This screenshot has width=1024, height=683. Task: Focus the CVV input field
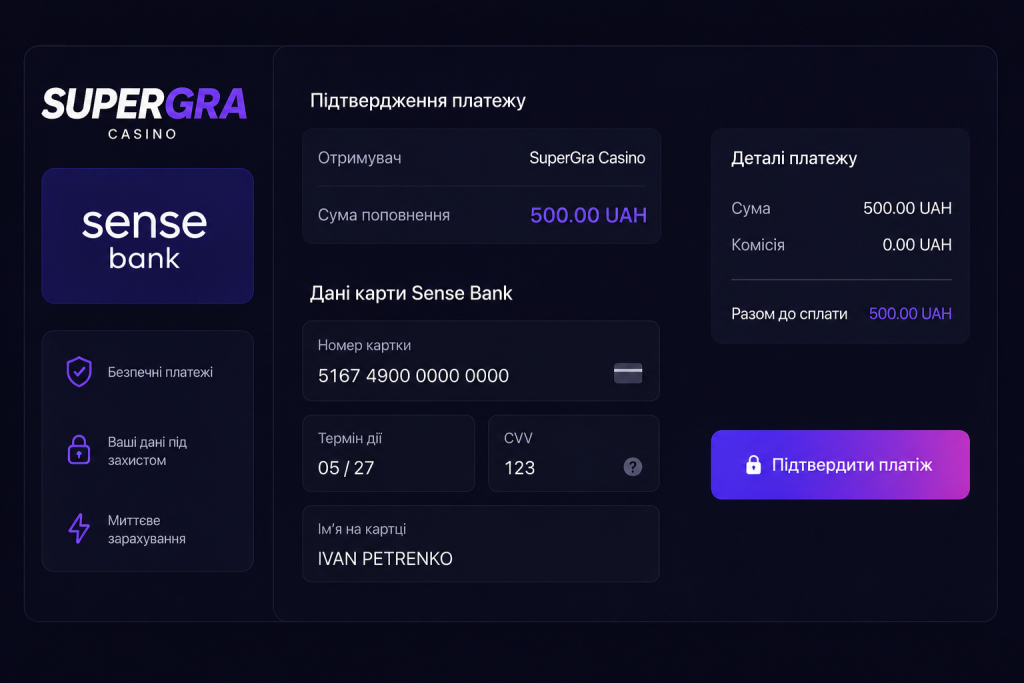coord(573,453)
